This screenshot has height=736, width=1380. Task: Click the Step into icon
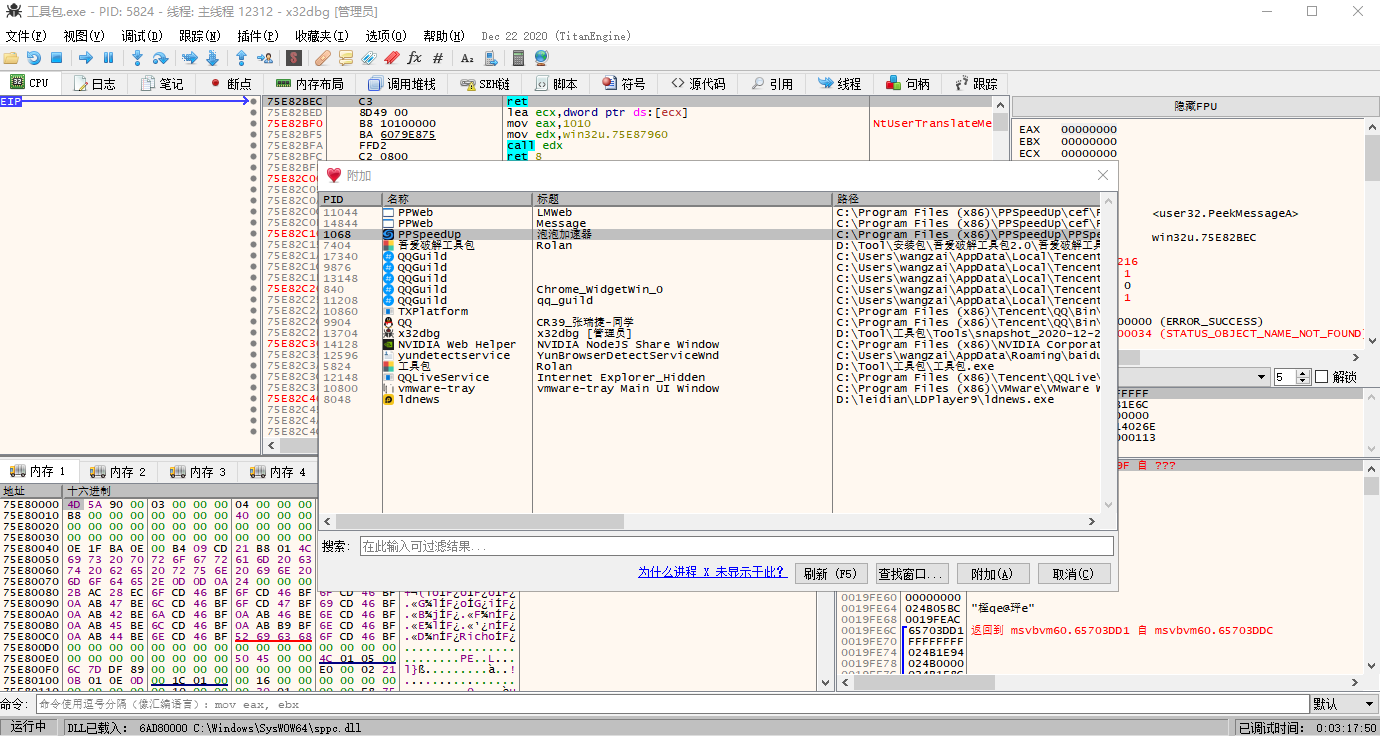click(137, 58)
